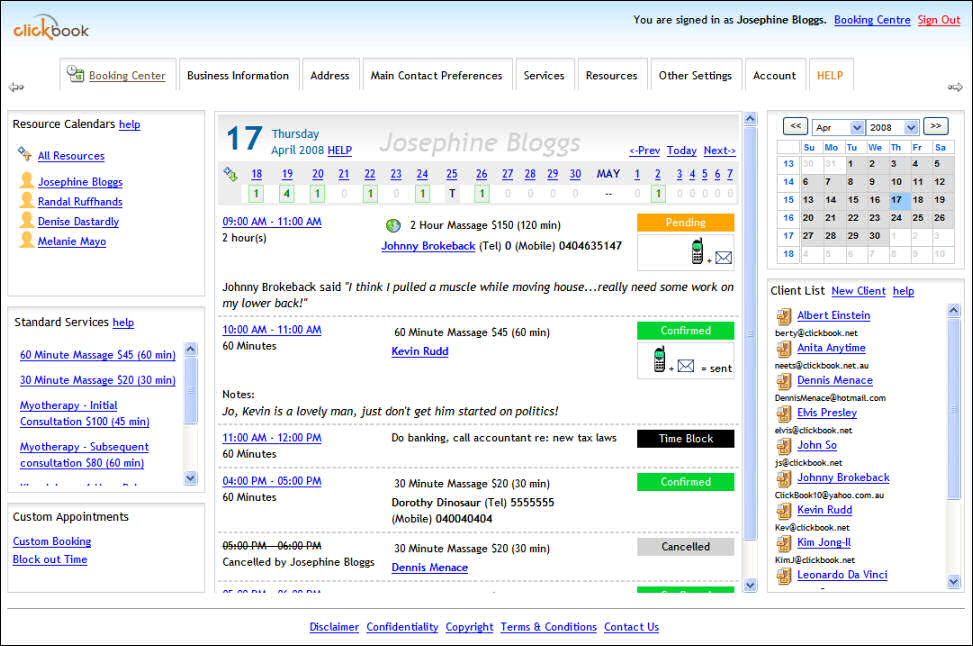
Task: Open the Address tab
Action: 330,75
